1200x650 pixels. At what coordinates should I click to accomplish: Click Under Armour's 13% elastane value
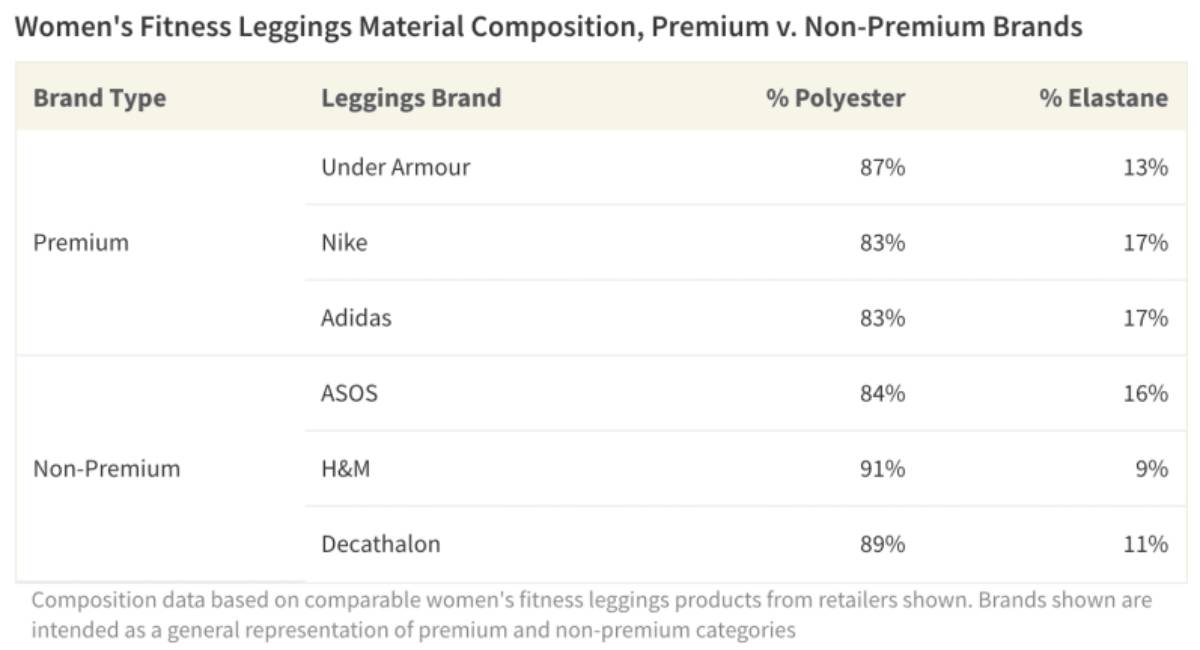(1145, 167)
